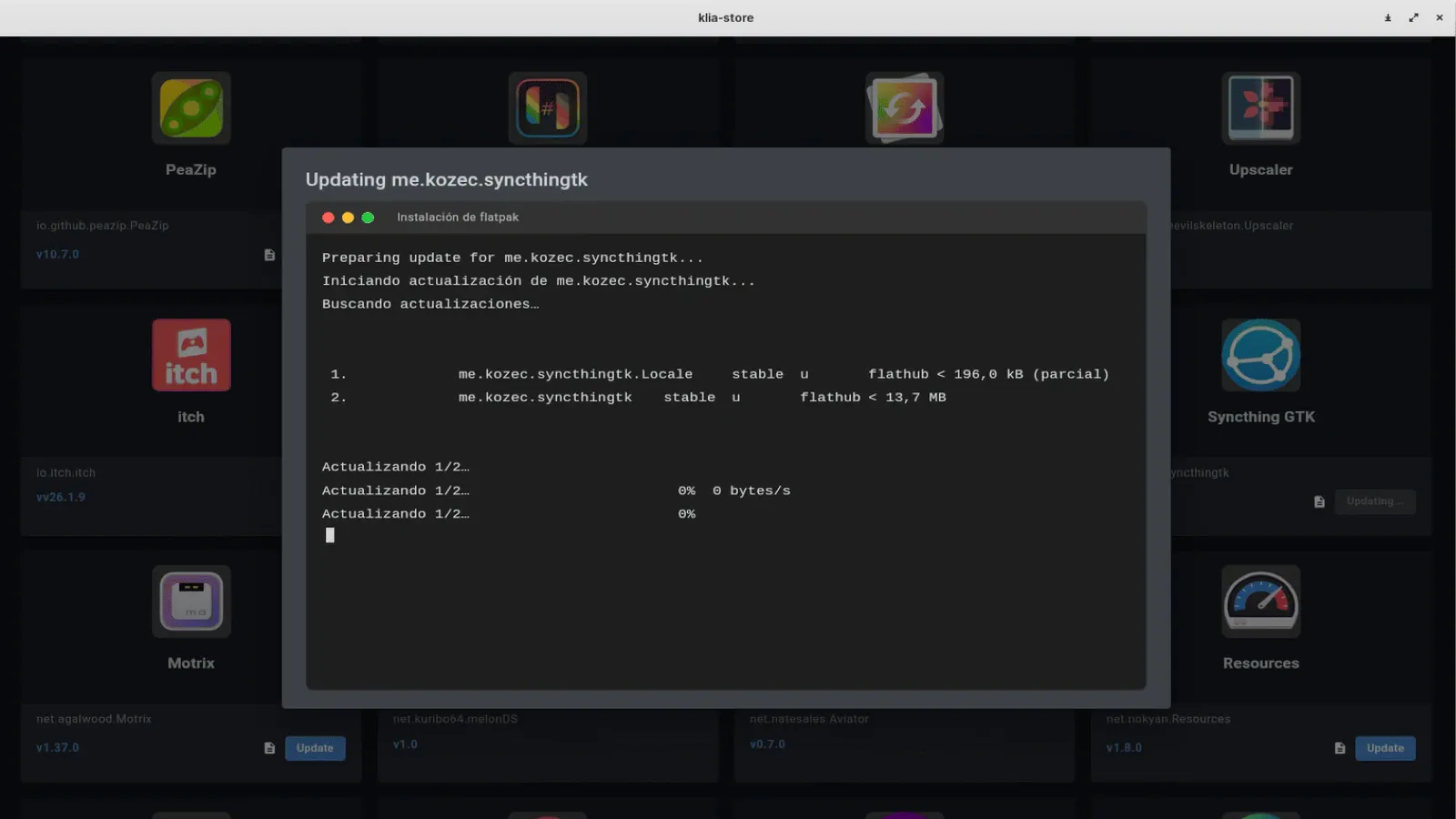Click the Upscaler app name
The width and height of the screenshot is (1456, 819).
(1261, 170)
